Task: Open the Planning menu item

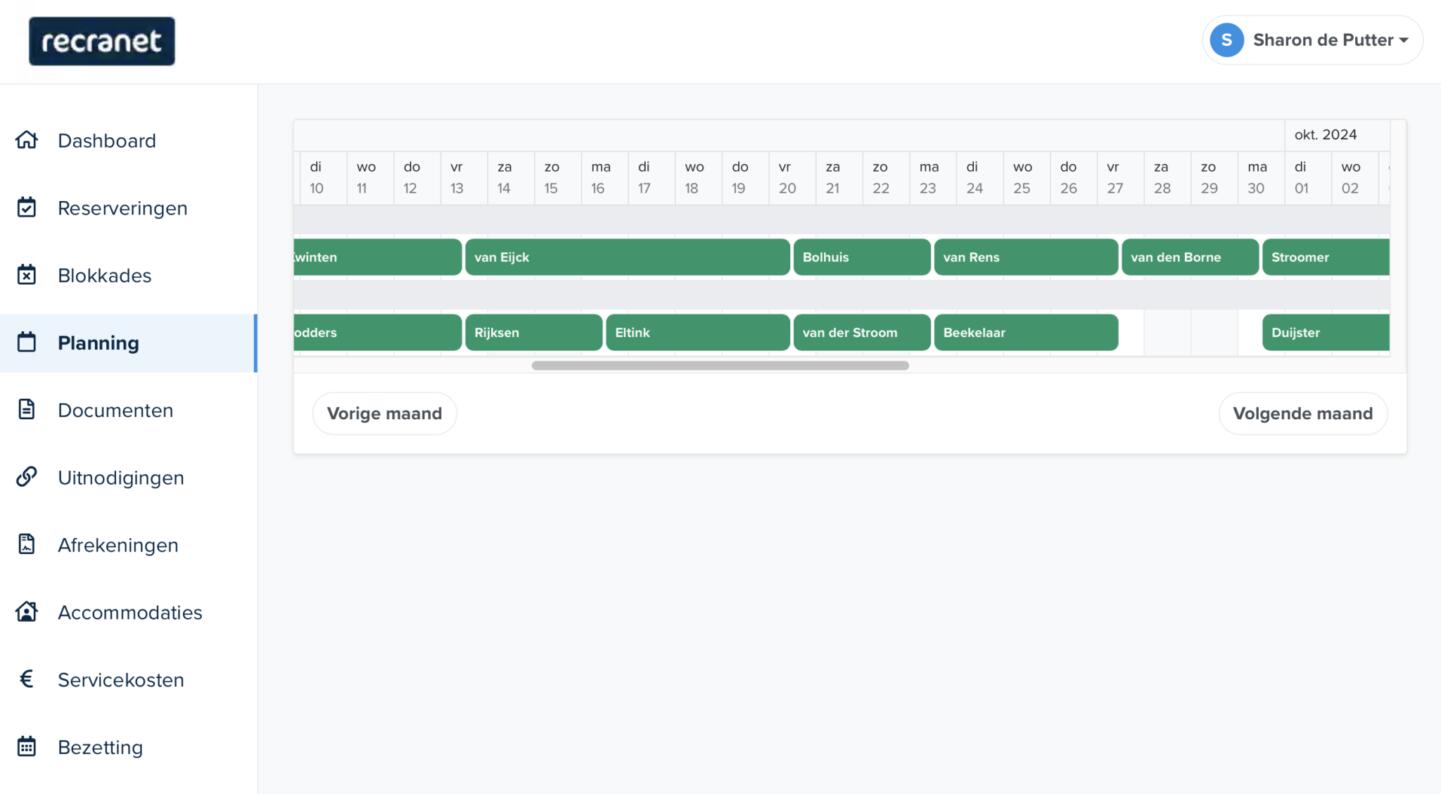Action: point(98,343)
